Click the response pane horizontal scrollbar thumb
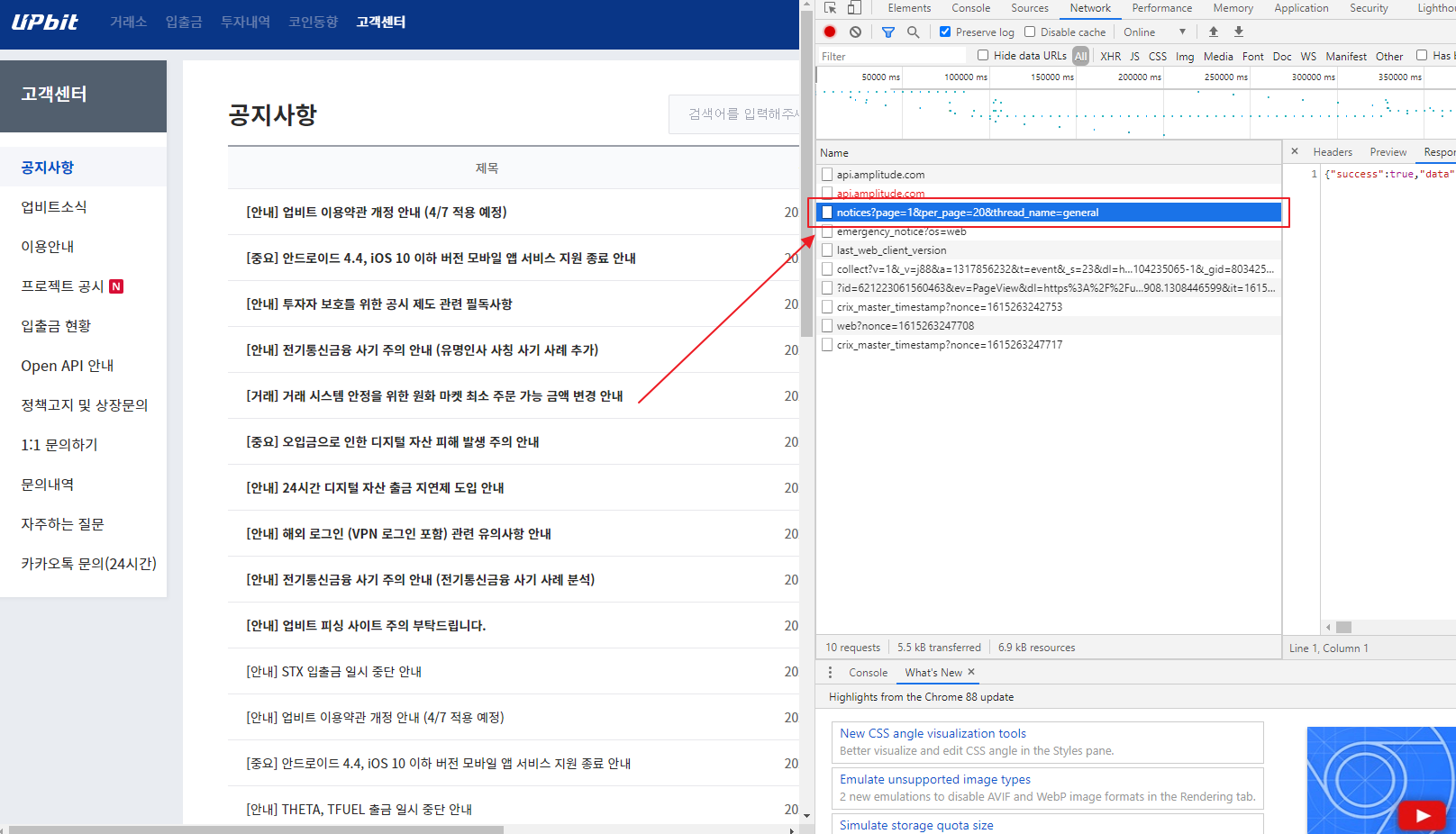1456x834 pixels. 1343,627
